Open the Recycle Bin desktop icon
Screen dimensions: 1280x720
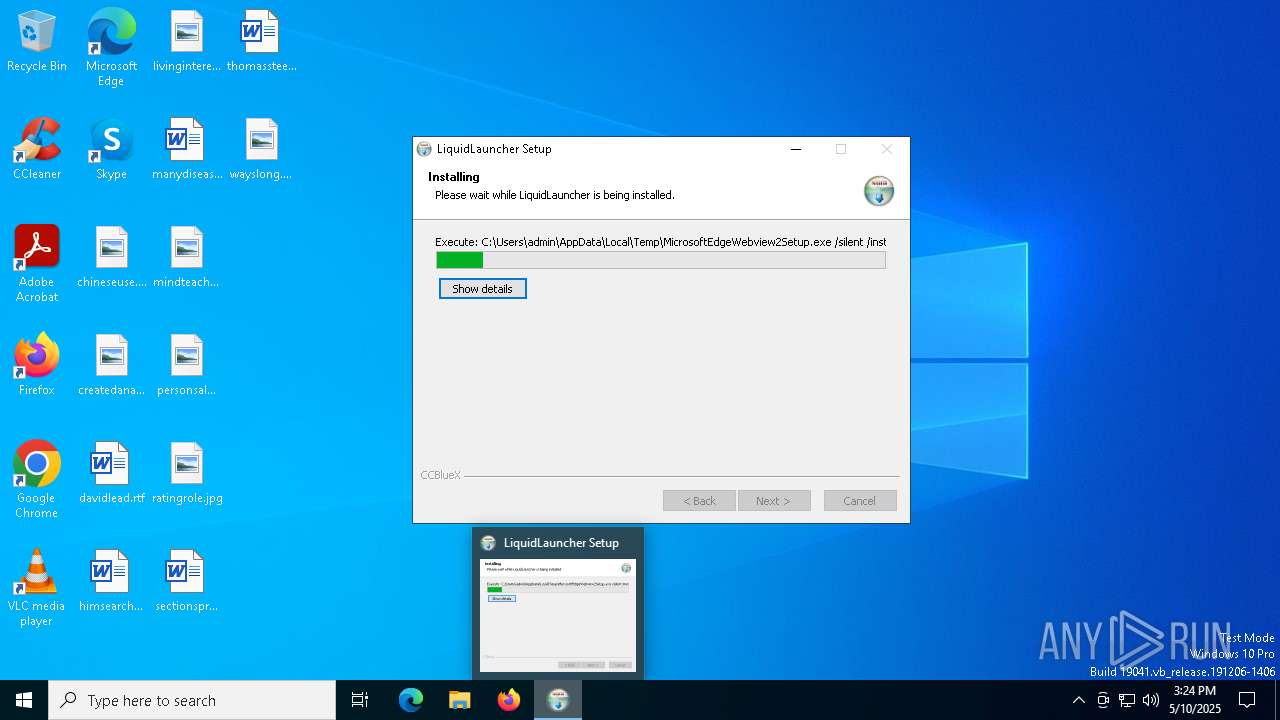[x=37, y=42]
